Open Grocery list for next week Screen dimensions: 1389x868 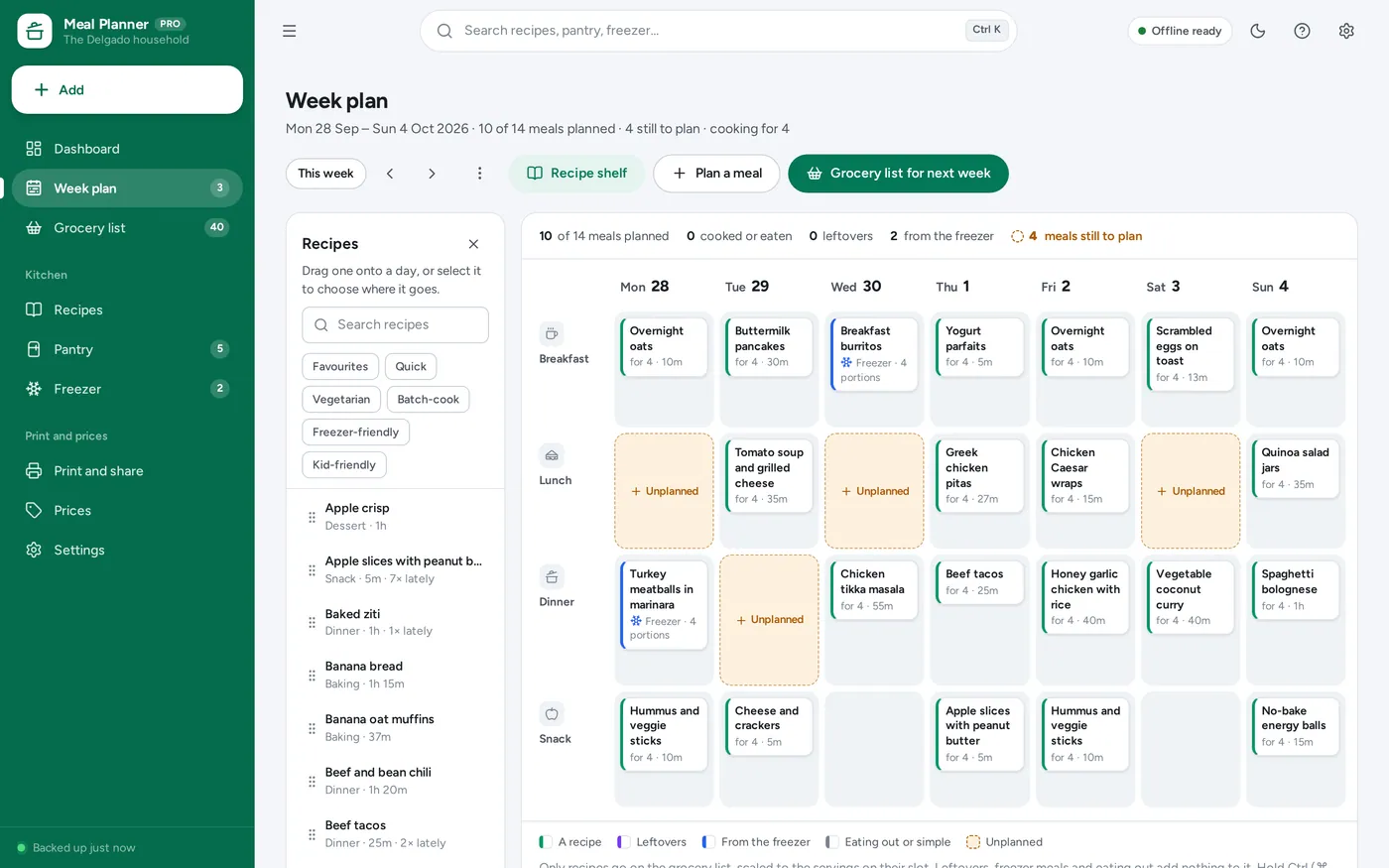pyautogui.click(x=898, y=174)
